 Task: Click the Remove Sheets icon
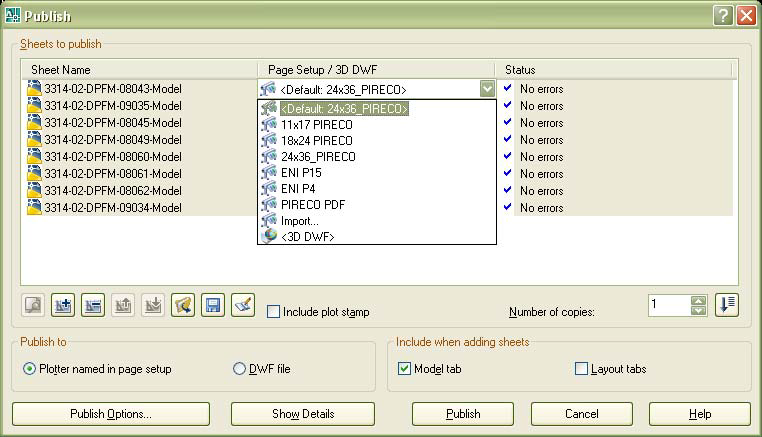coord(93,305)
